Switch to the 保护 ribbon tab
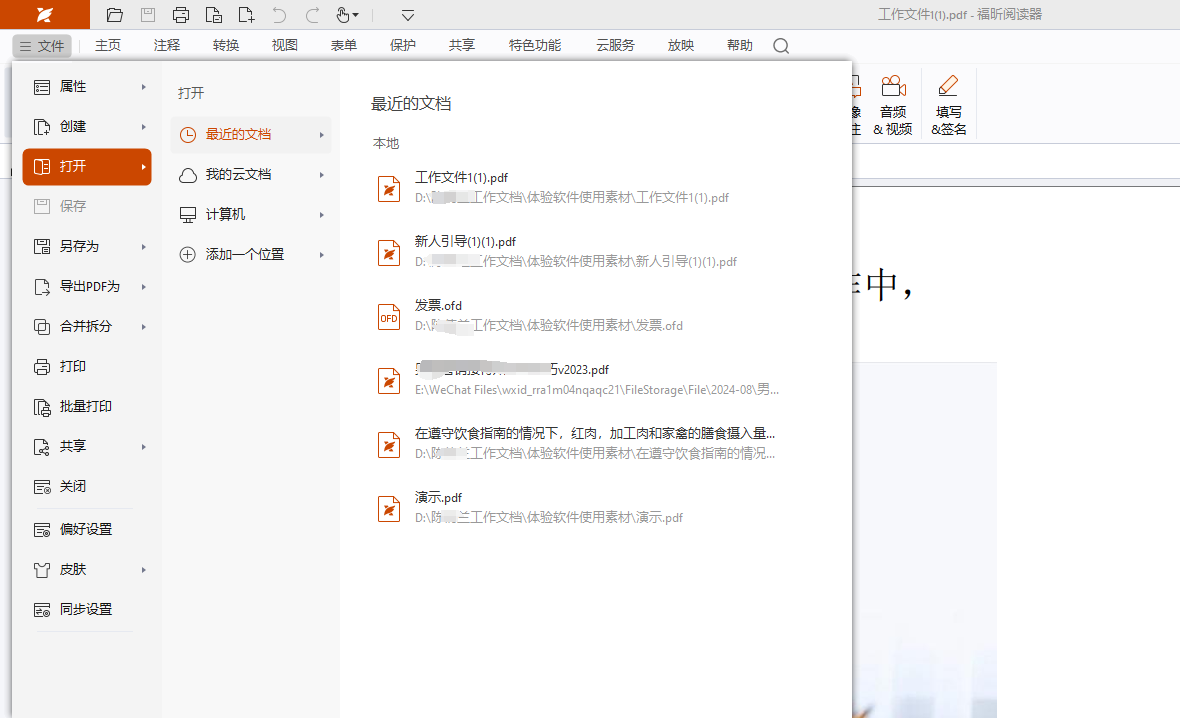Viewport: 1180px width, 718px height. tap(403, 46)
